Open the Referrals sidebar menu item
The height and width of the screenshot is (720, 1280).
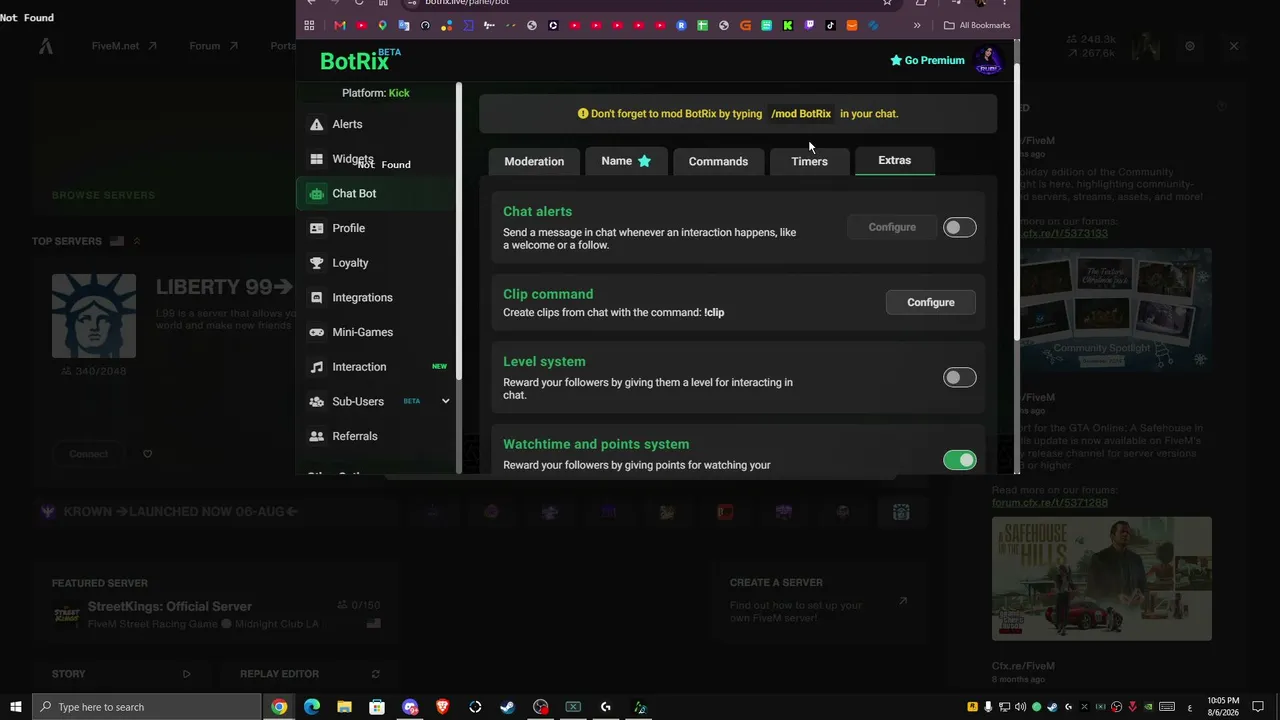[x=377, y=436]
